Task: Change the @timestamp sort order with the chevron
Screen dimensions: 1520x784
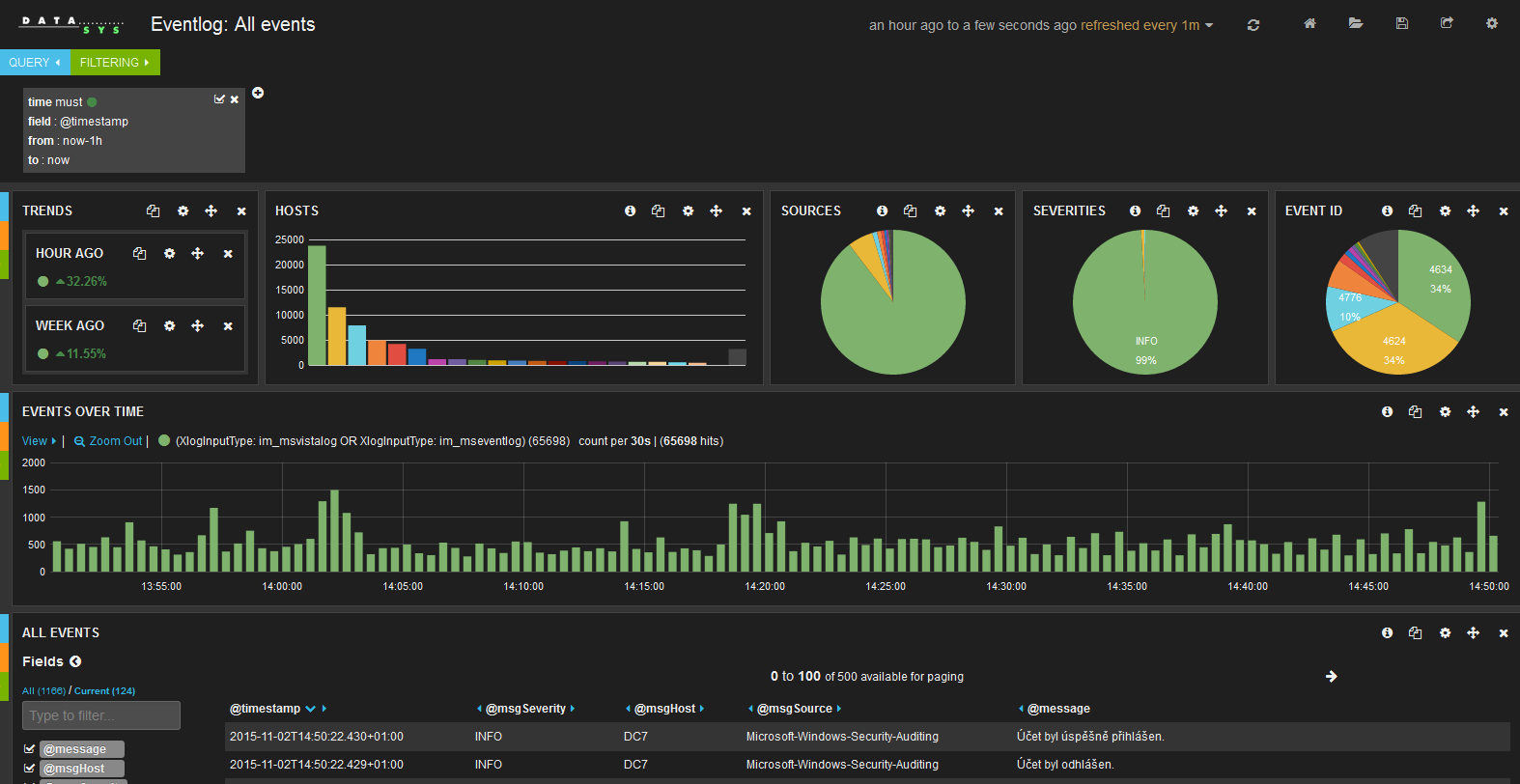Action: pos(311,709)
